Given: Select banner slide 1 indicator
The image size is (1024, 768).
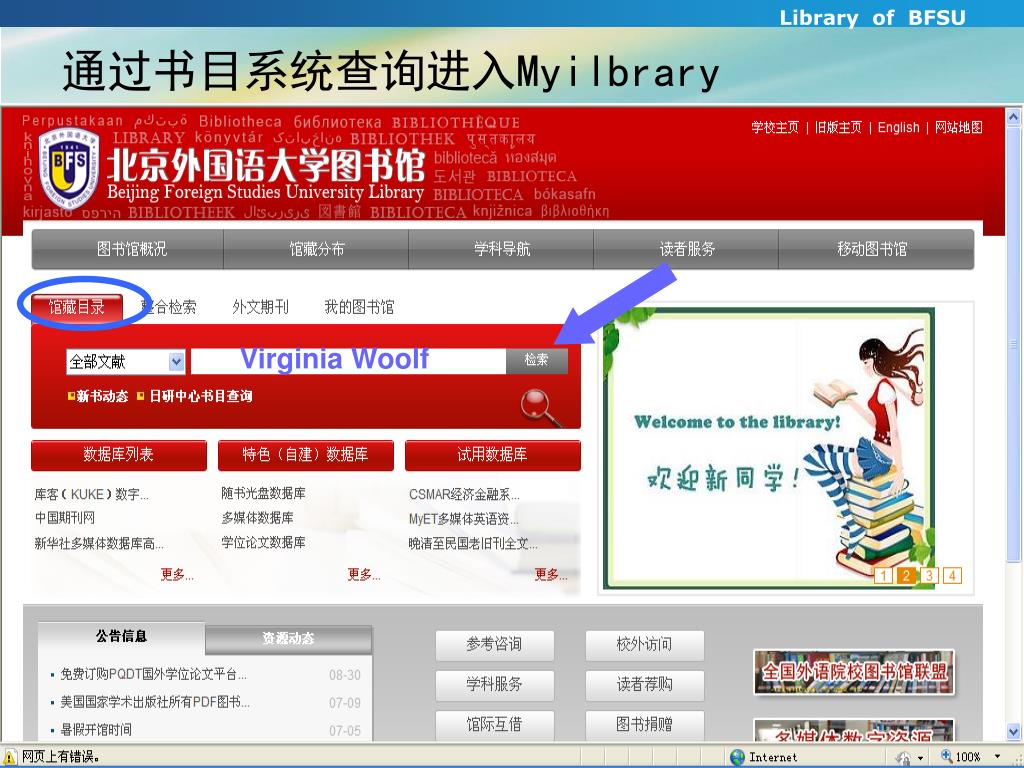Looking at the screenshot, I should click(883, 575).
